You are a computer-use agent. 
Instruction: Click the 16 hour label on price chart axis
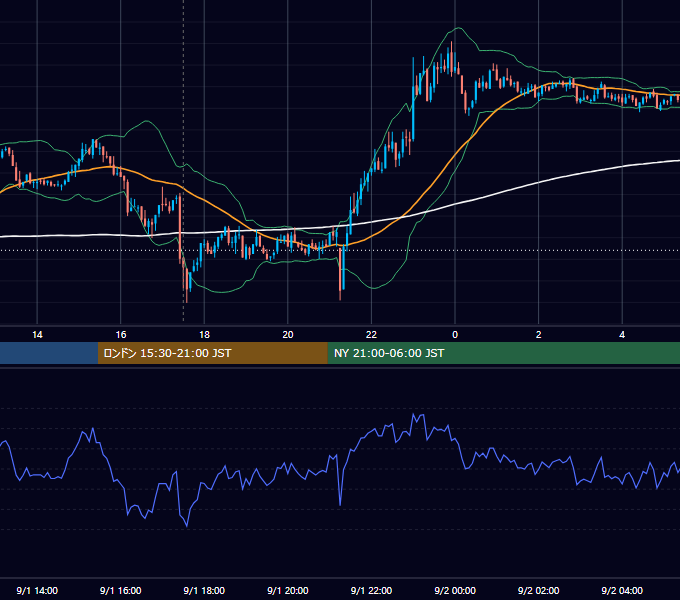[121, 335]
